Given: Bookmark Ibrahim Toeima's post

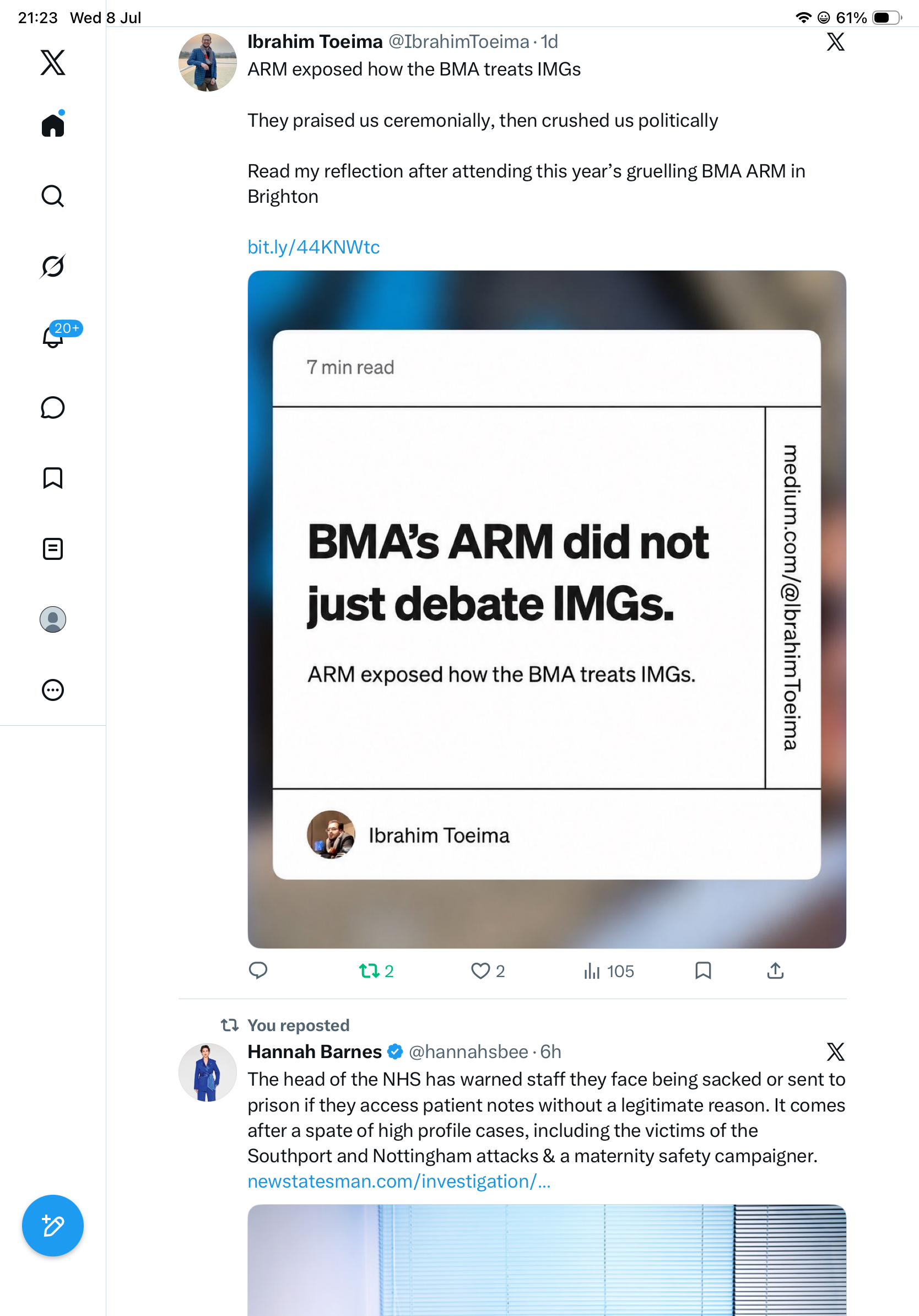Looking at the screenshot, I should tap(703, 970).
